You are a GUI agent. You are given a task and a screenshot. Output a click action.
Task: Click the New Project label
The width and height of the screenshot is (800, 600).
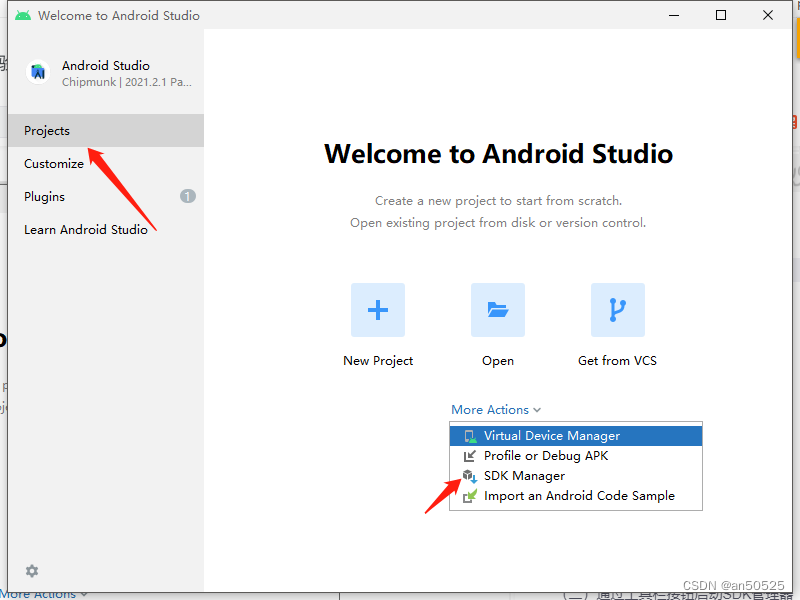(x=378, y=361)
